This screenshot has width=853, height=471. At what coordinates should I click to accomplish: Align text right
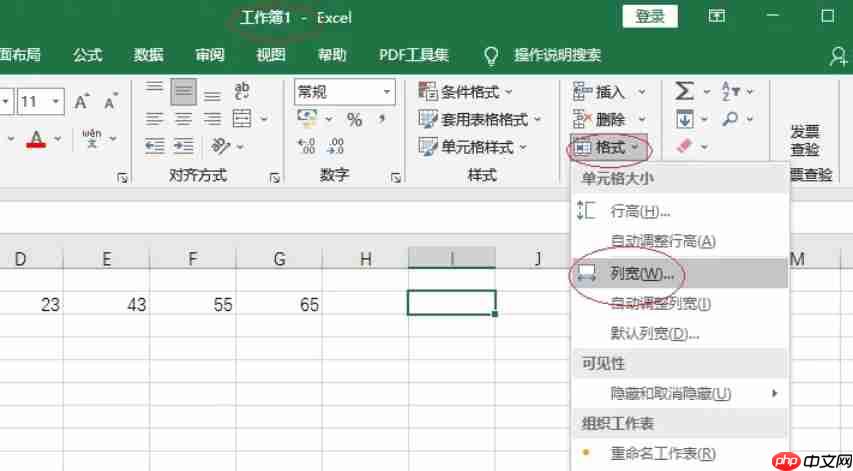coord(212,119)
